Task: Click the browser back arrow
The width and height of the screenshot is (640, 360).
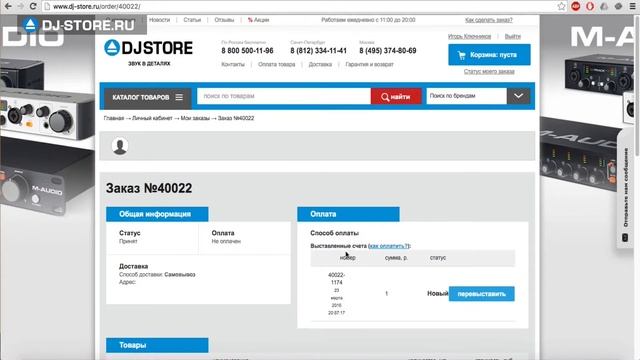Action: coord(8,7)
